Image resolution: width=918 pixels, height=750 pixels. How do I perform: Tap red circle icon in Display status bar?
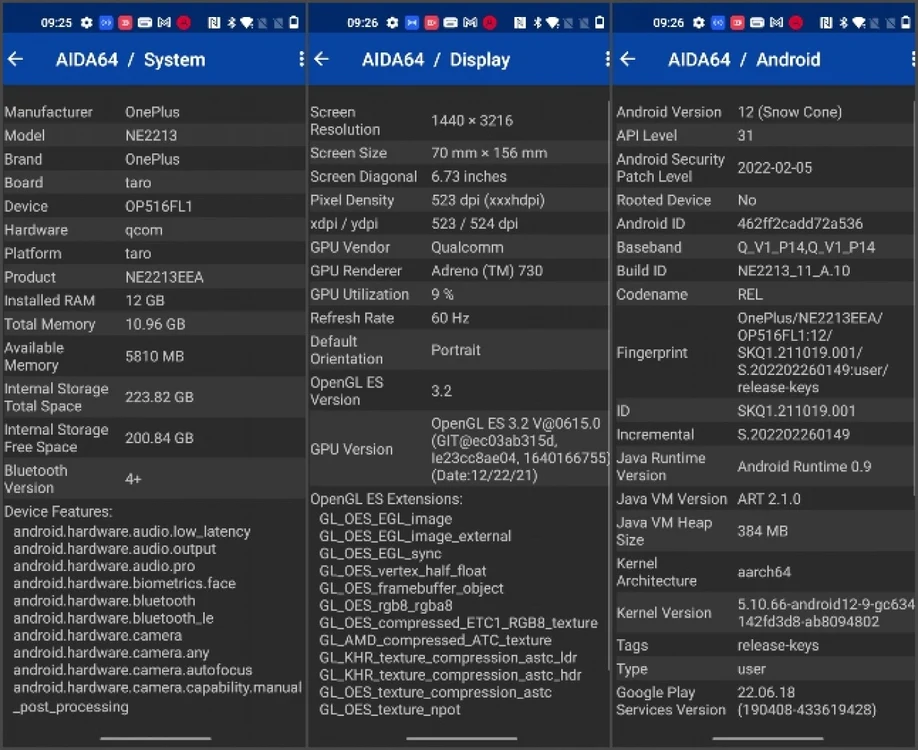(x=490, y=23)
